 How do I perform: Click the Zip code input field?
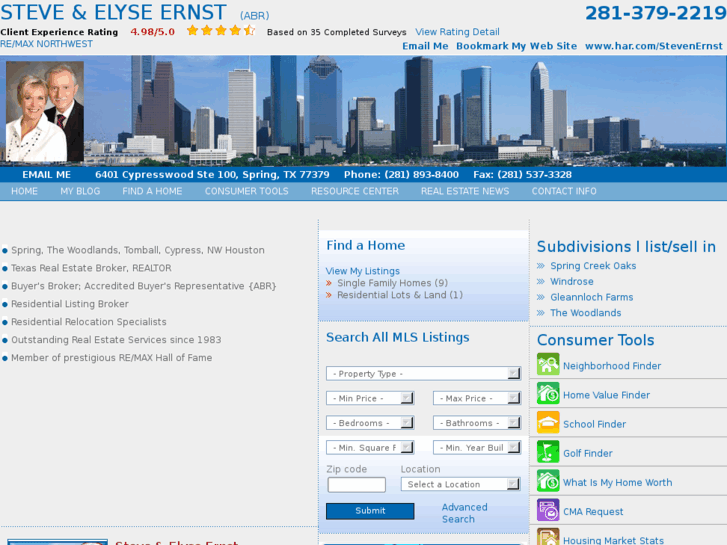tap(357, 485)
